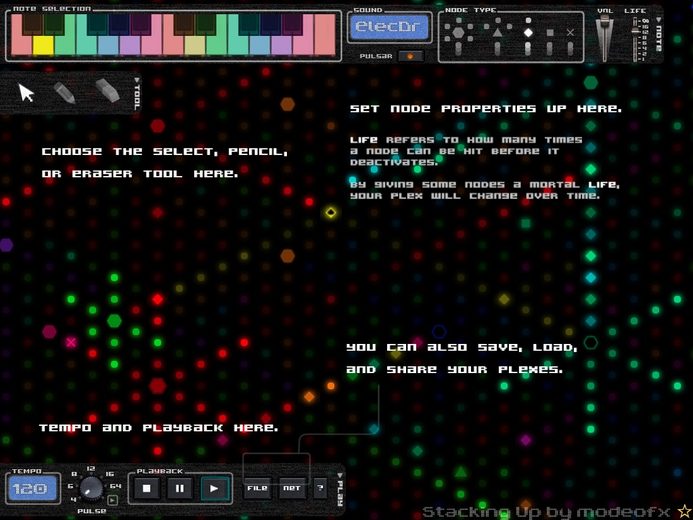Click the Life slider handle
This screenshot has width=693, height=520.
tap(636, 31)
